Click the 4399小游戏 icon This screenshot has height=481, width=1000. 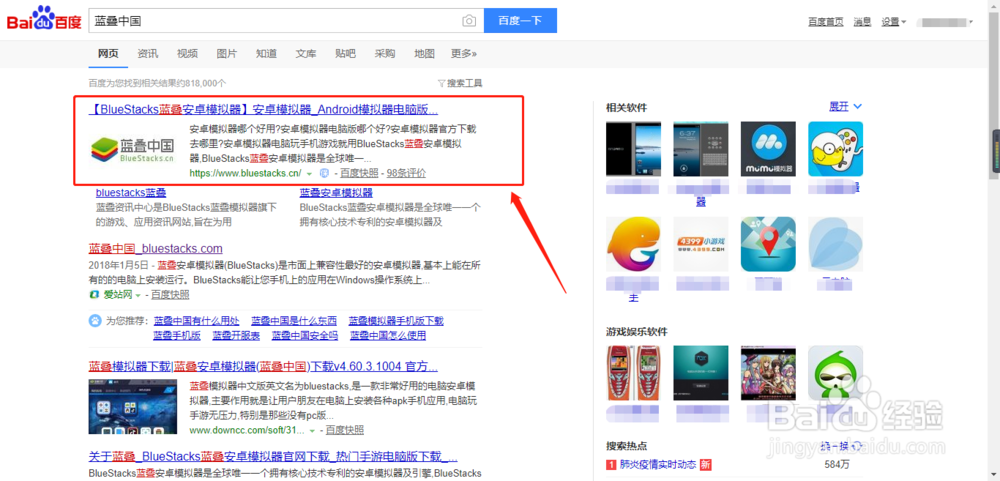[x=701, y=244]
